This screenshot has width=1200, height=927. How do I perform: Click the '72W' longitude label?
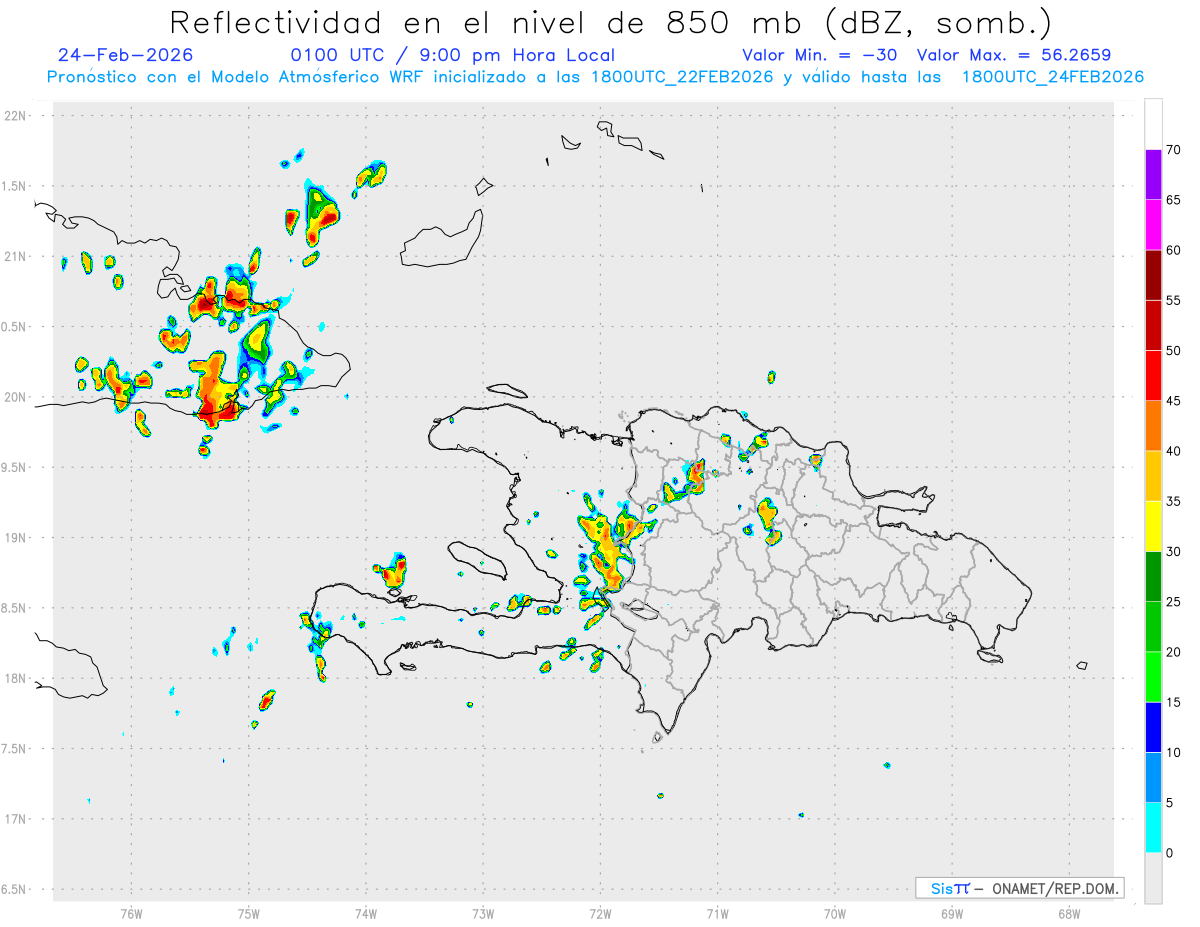600,913
